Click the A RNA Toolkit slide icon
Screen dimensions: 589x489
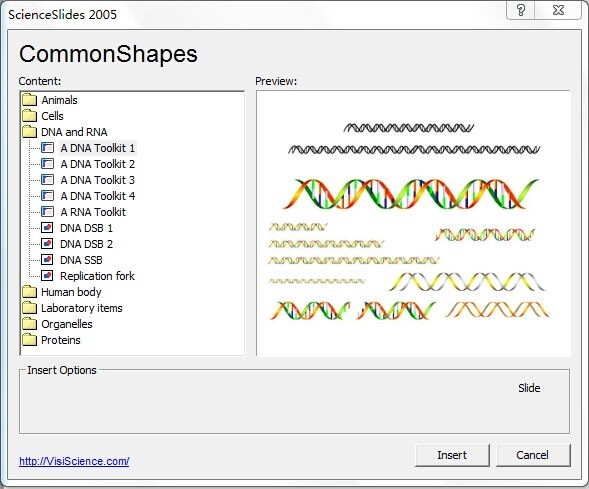47,212
